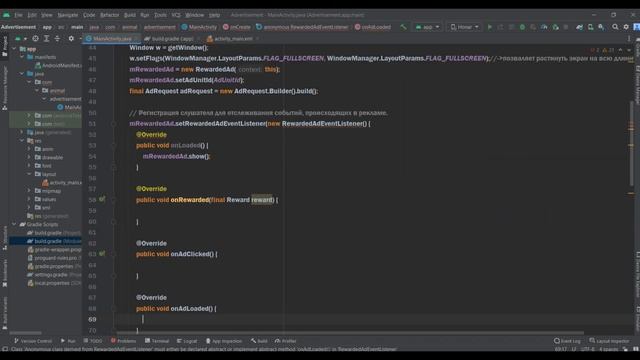Open Search Everywhere magnifier icon
Screen dimensions: 640x360
(x=615, y=27)
